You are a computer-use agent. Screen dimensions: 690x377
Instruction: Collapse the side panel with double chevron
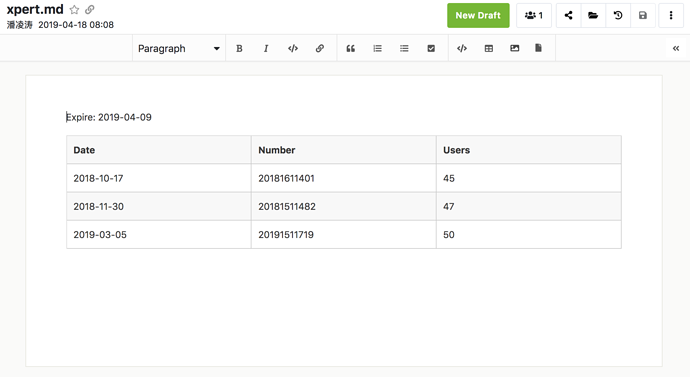tap(676, 48)
